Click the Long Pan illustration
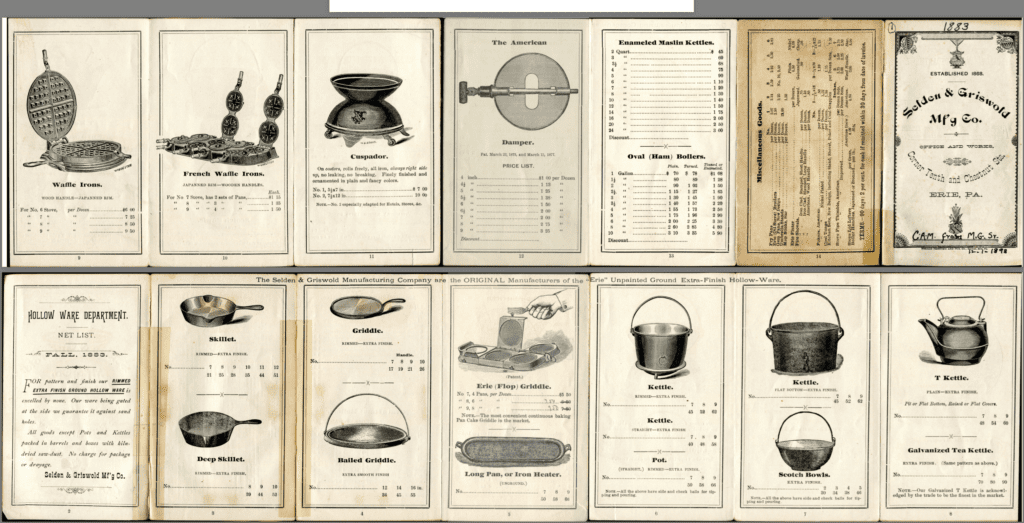The width and height of the screenshot is (1024, 523). pos(513,451)
